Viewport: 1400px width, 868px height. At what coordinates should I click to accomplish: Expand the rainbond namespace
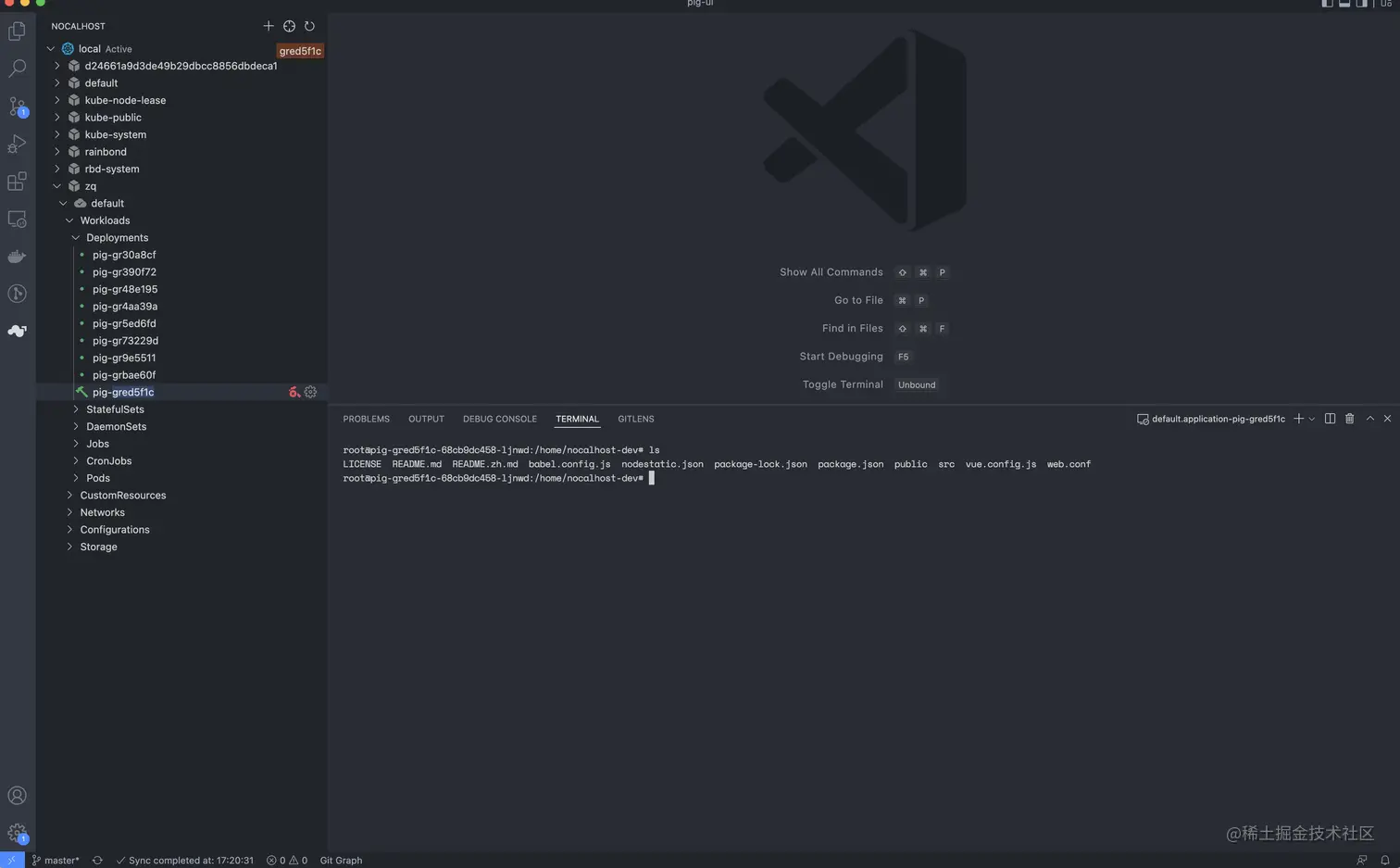pyautogui.click(x=57, y=151)
